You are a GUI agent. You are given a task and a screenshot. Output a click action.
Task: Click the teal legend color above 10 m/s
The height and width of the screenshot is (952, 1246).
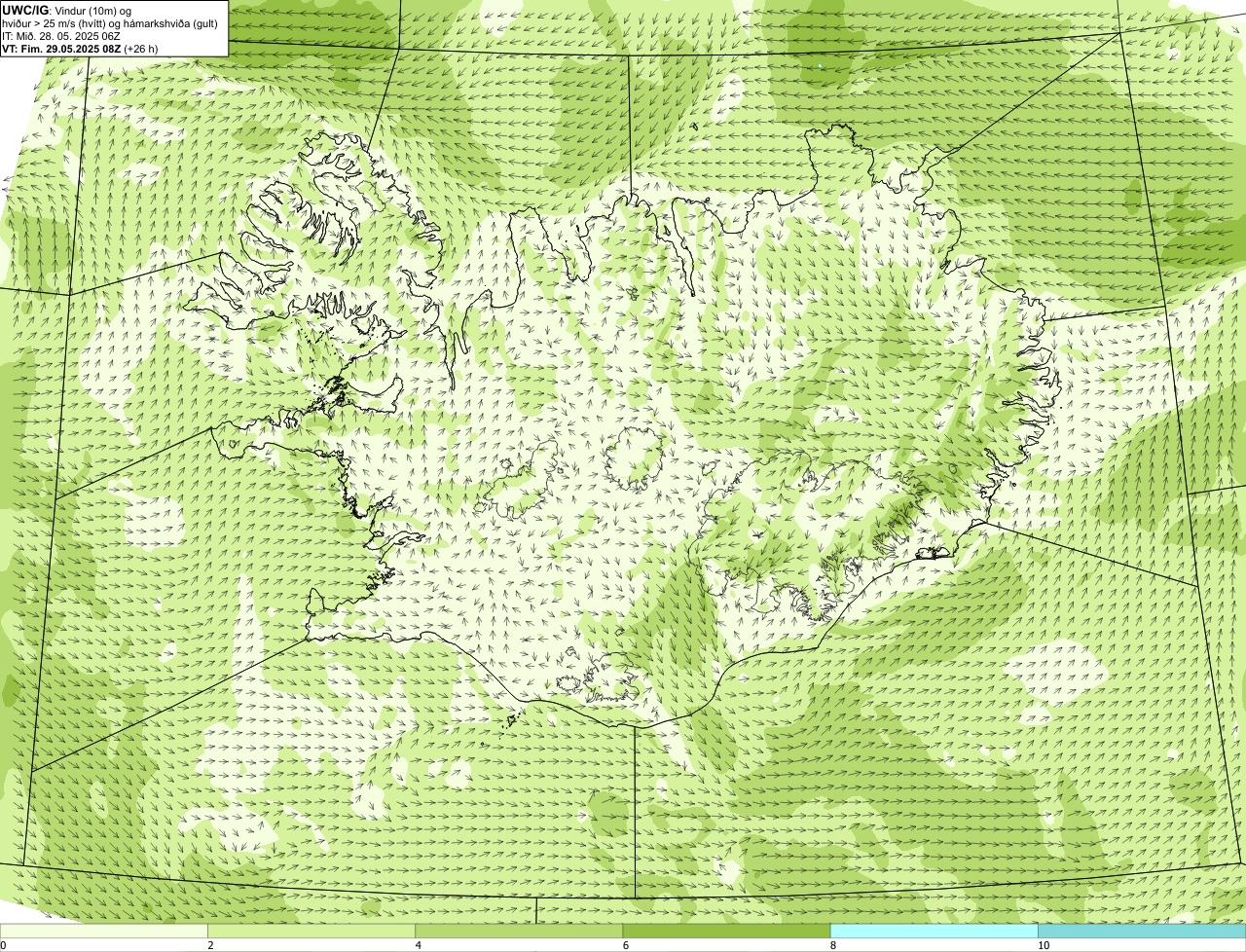click(1142, 931)
